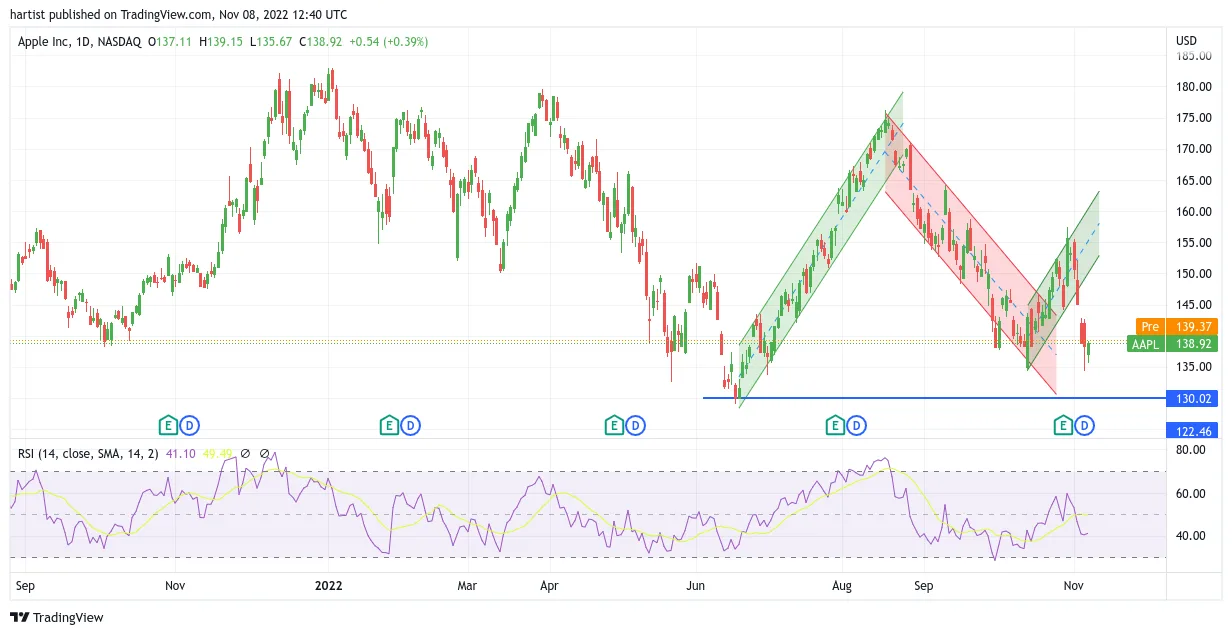Viewport: 1232px width, 635px height.
Task: Click the 2022 label on the date axis
Action: tap(329, 586)
